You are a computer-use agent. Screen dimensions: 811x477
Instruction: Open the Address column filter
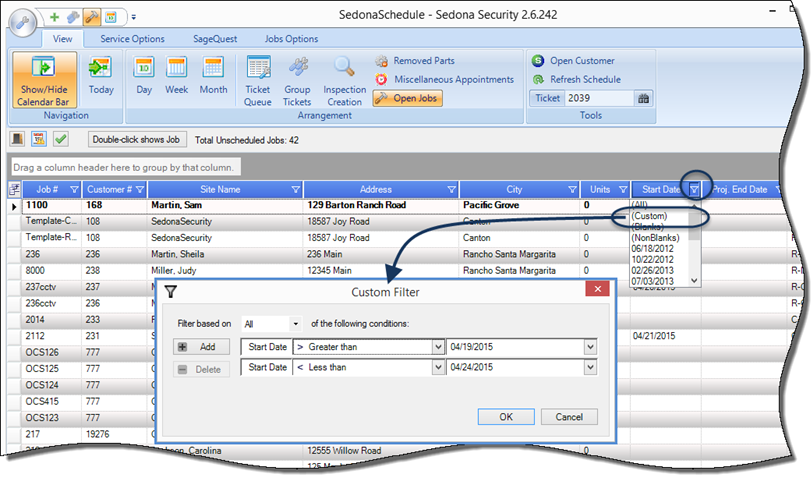452,190
